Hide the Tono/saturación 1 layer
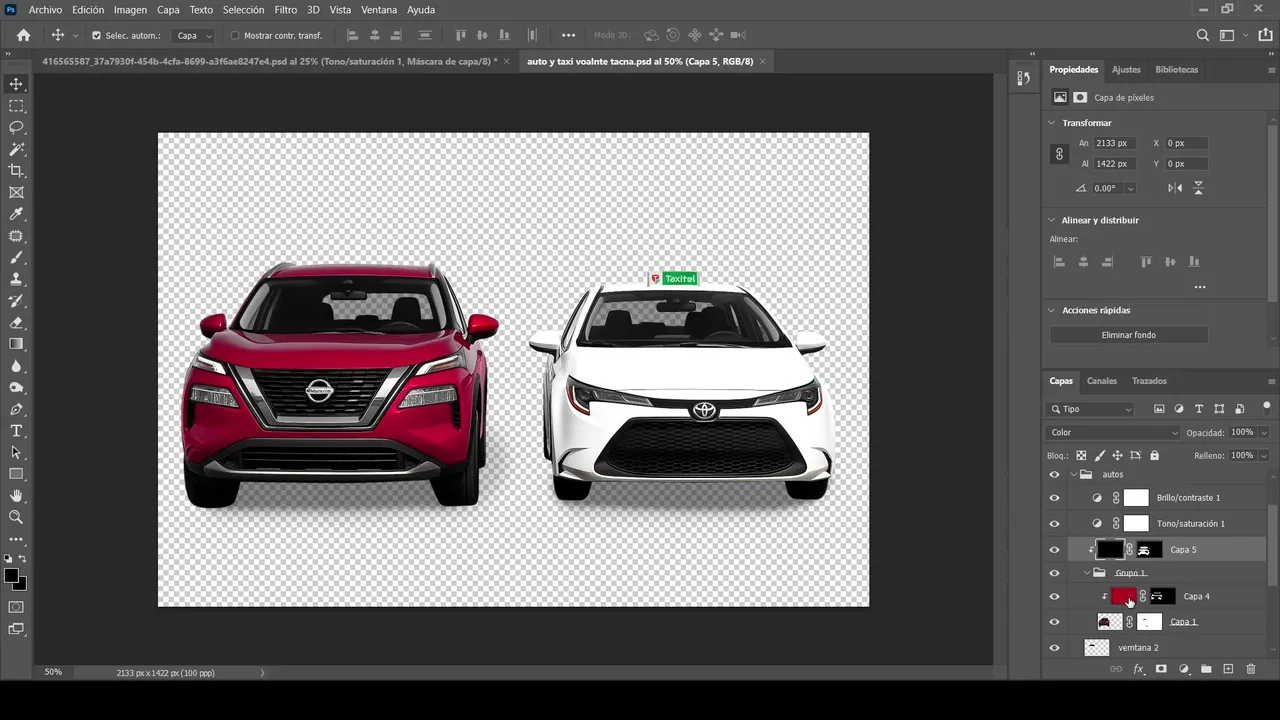1280x720 pixels. 1054,524
